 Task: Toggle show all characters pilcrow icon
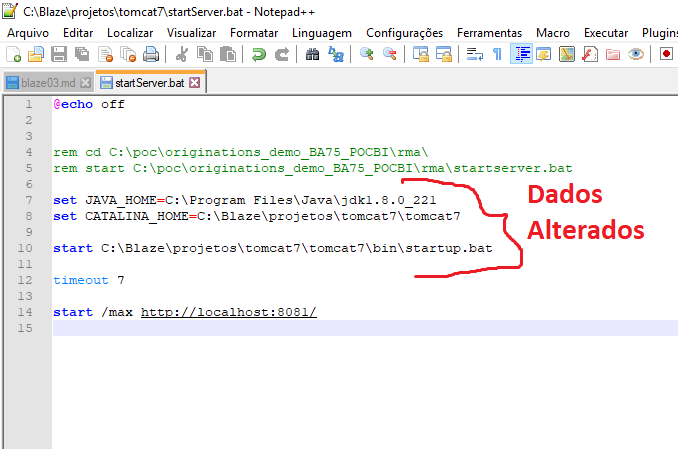[497, 54]
